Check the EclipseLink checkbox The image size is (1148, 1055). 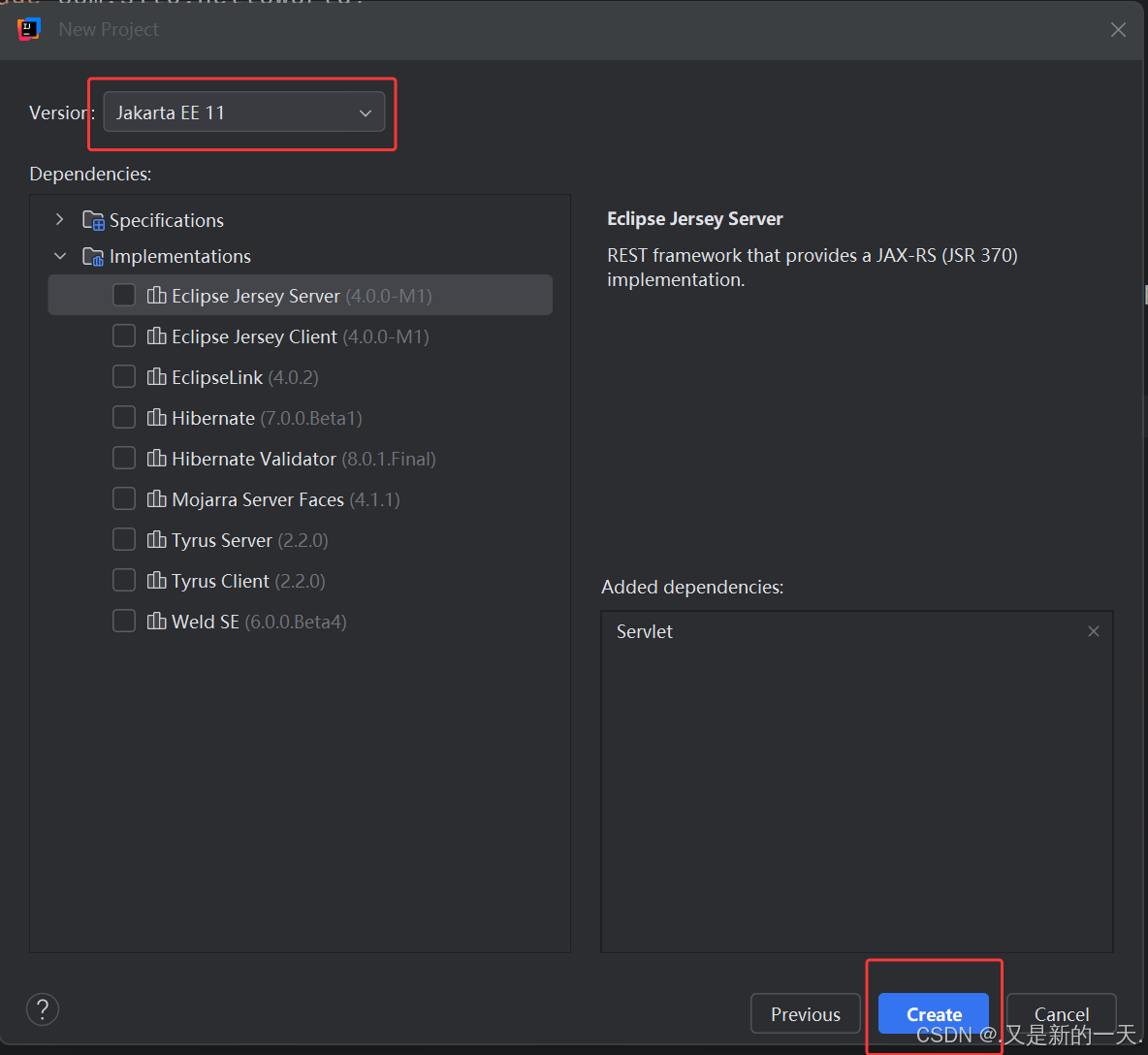point(124,376)
